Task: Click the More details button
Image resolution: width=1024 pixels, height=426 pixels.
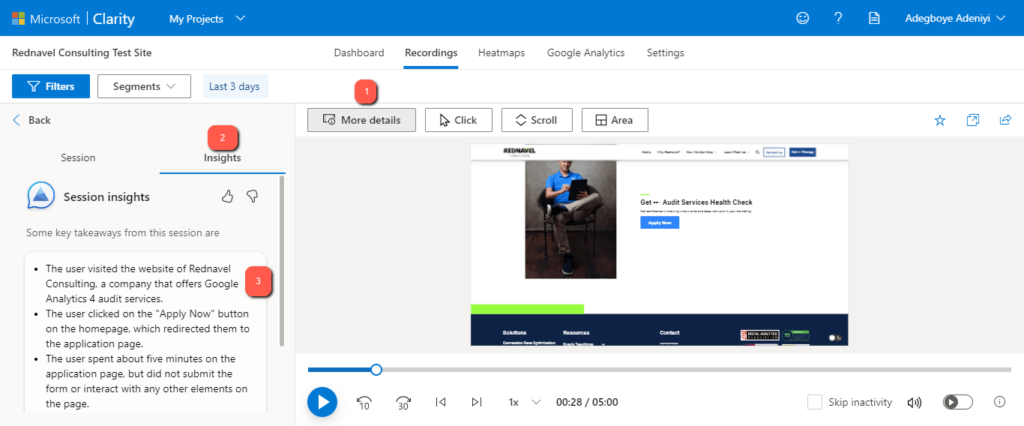Action: pyautogui.click(x=361, y=120)
